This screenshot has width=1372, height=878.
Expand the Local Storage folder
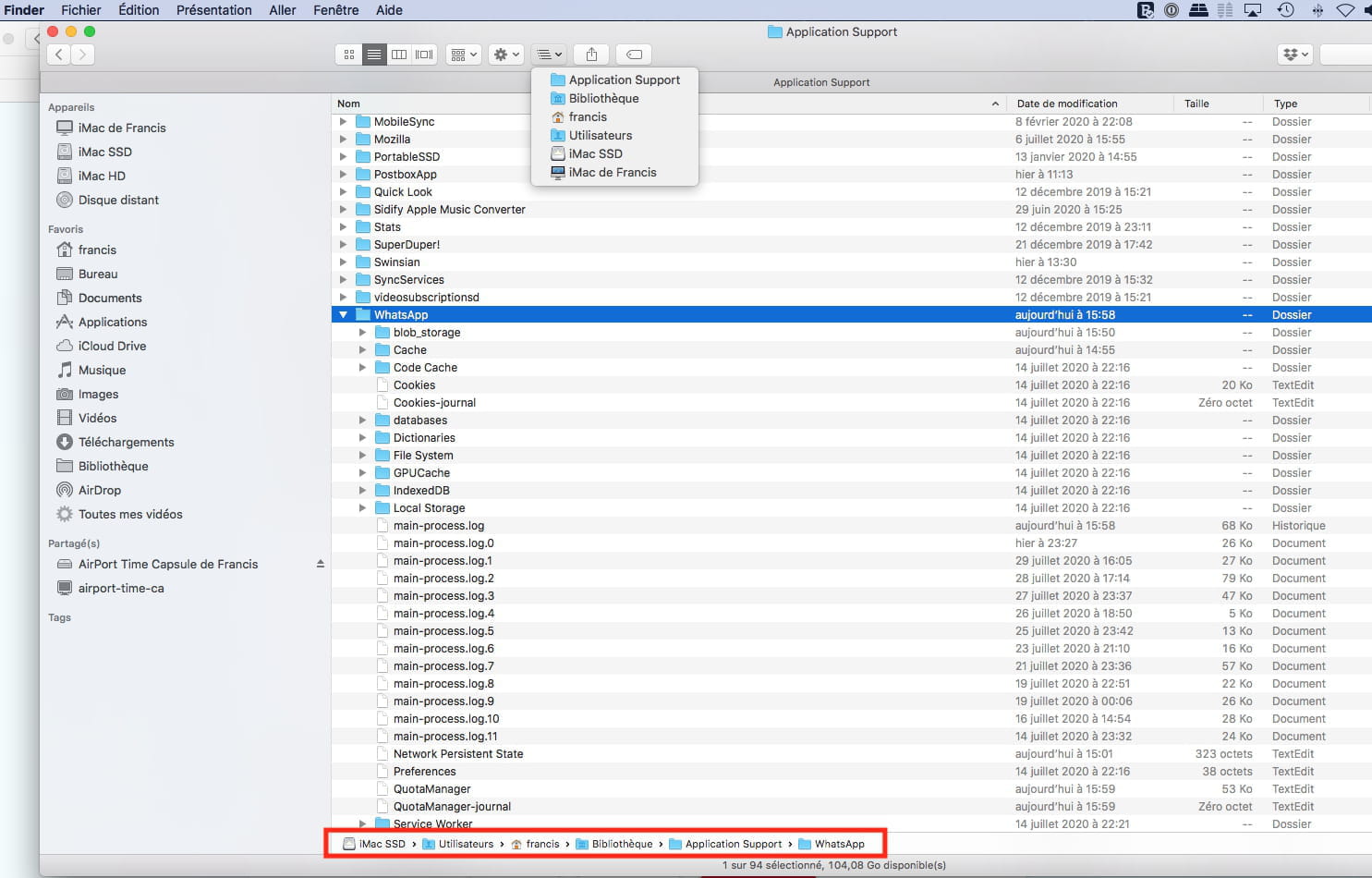[x=362, y=508]
